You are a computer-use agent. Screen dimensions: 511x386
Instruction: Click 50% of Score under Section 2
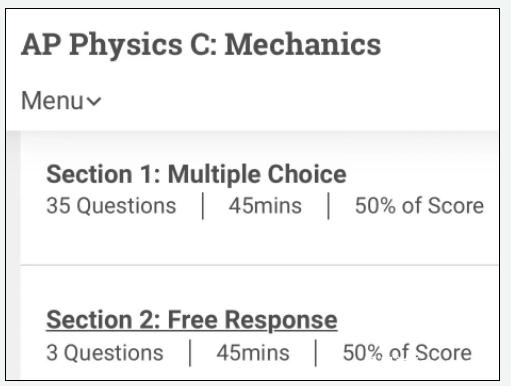click(x=407, y=353)
